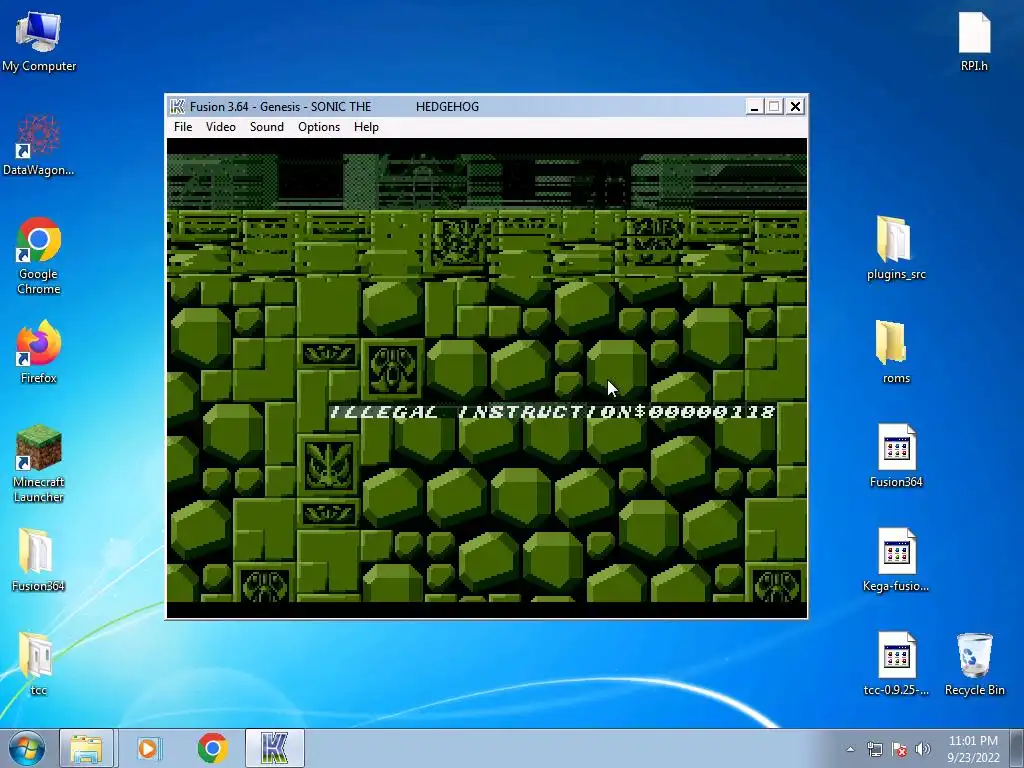Viewport: 1024px width, 768px height.
Task: Show hidden system tray icons
Action: [850, 749]
